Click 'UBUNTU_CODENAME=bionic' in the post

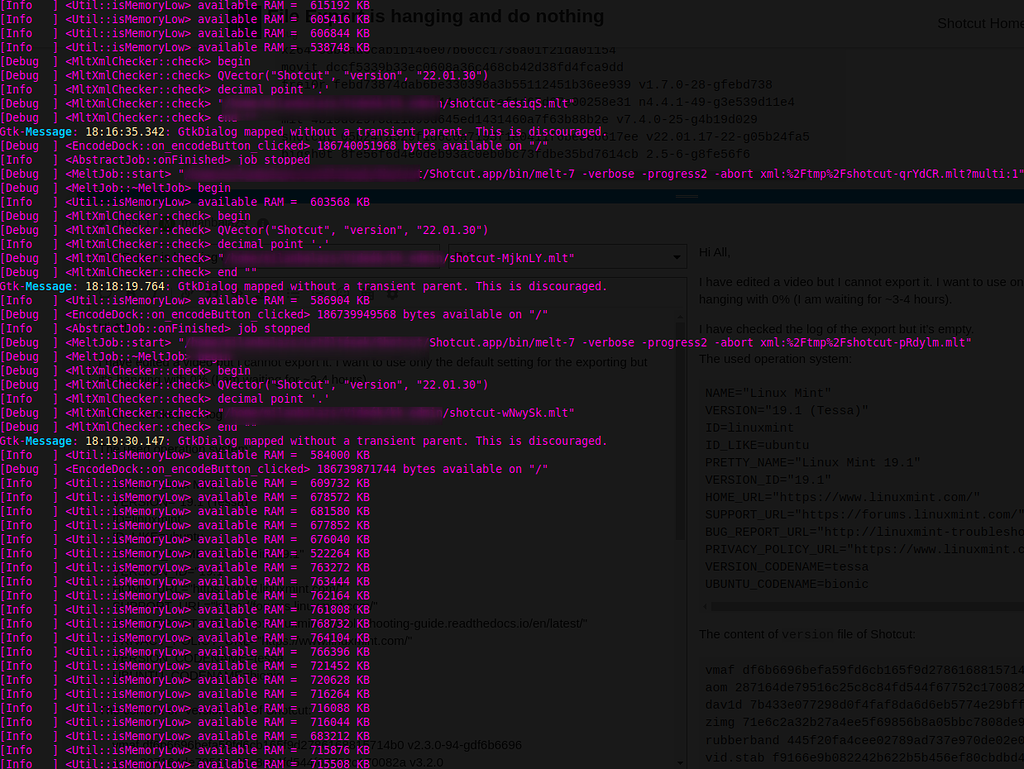[x=787, y=584]
